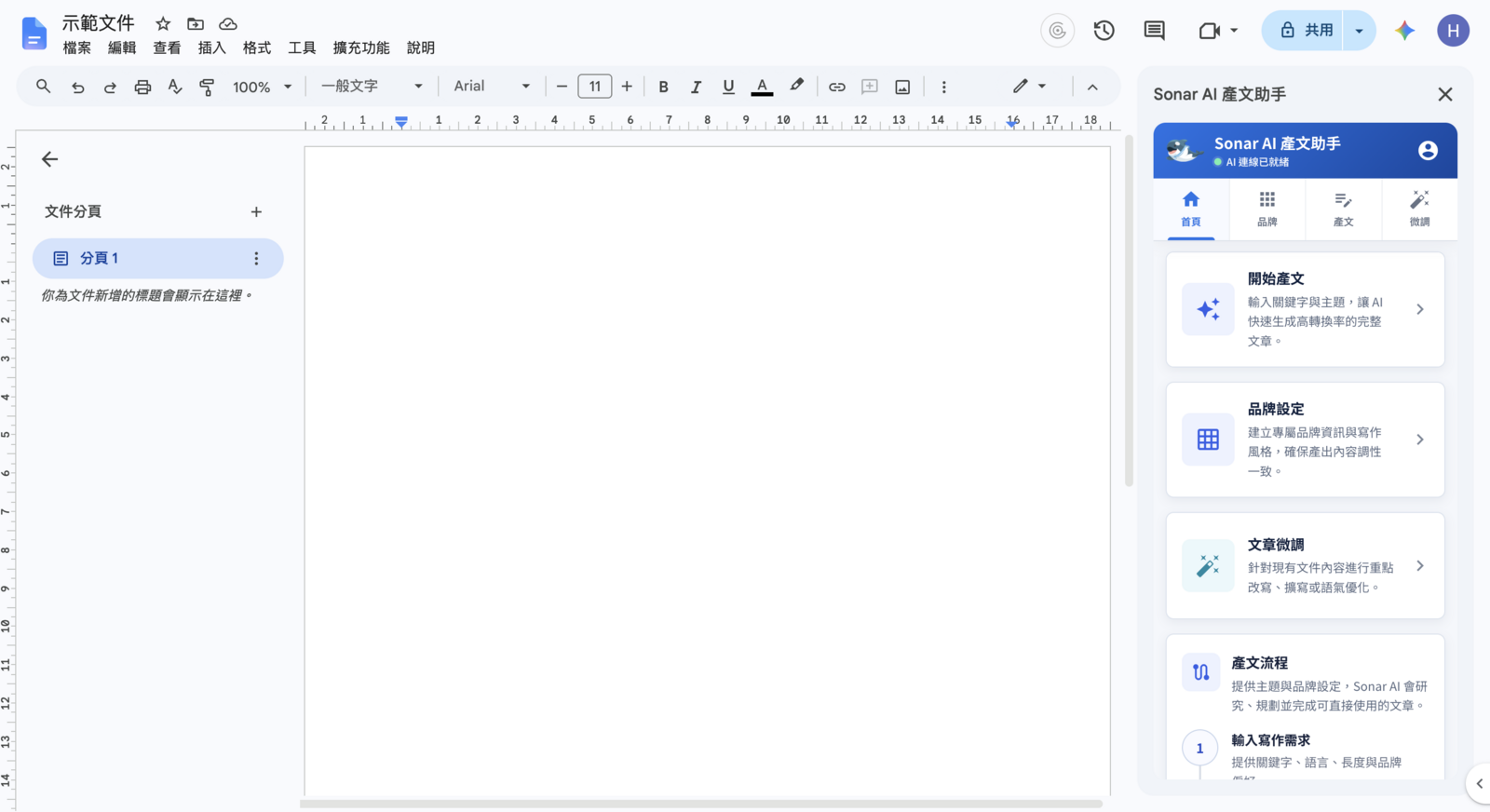Open the zoom 100% dropdown

[262, 87]
